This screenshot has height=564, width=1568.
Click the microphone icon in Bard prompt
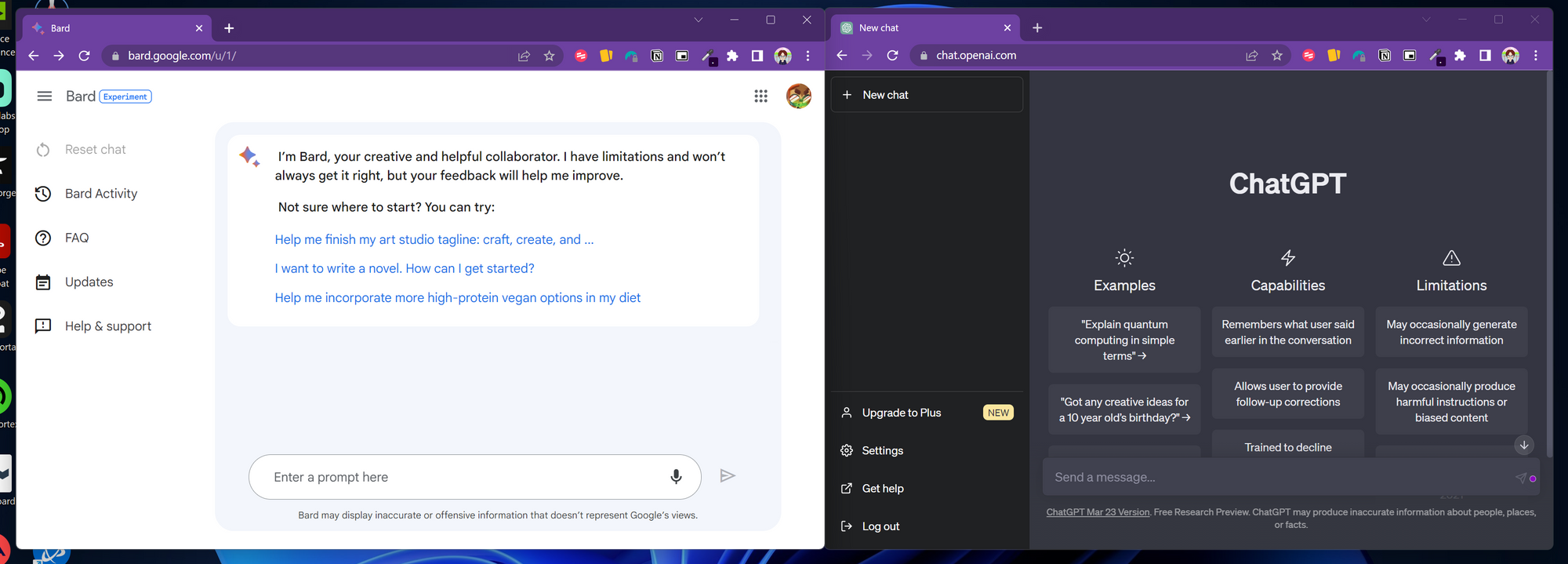click(x=676, y=476)
